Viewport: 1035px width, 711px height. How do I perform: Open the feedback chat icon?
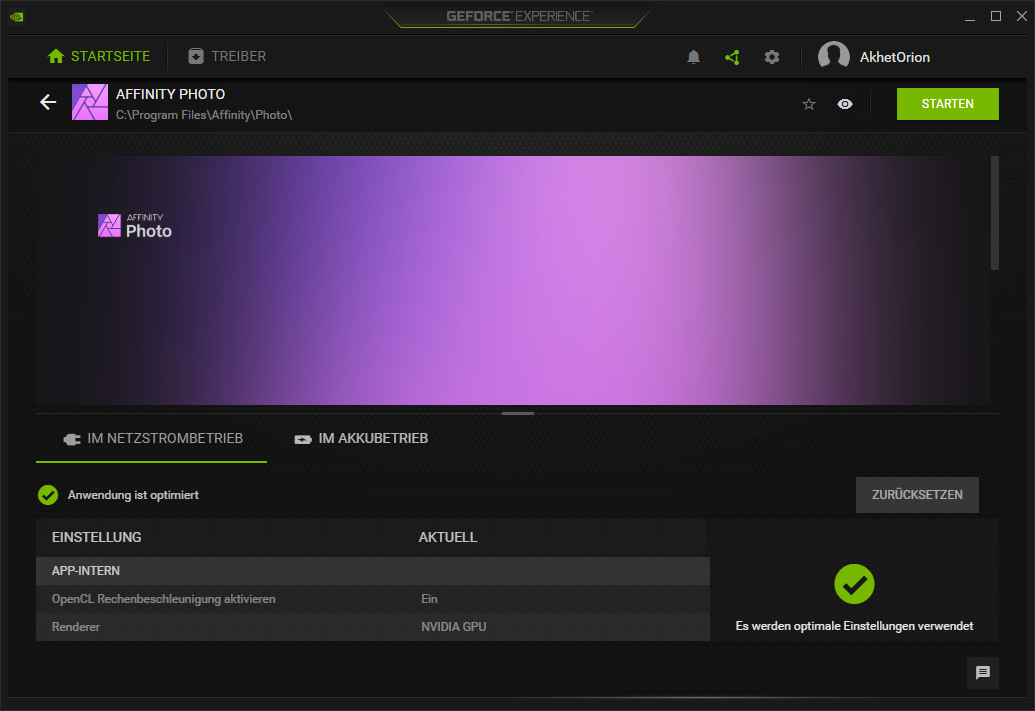pos(983,673)
